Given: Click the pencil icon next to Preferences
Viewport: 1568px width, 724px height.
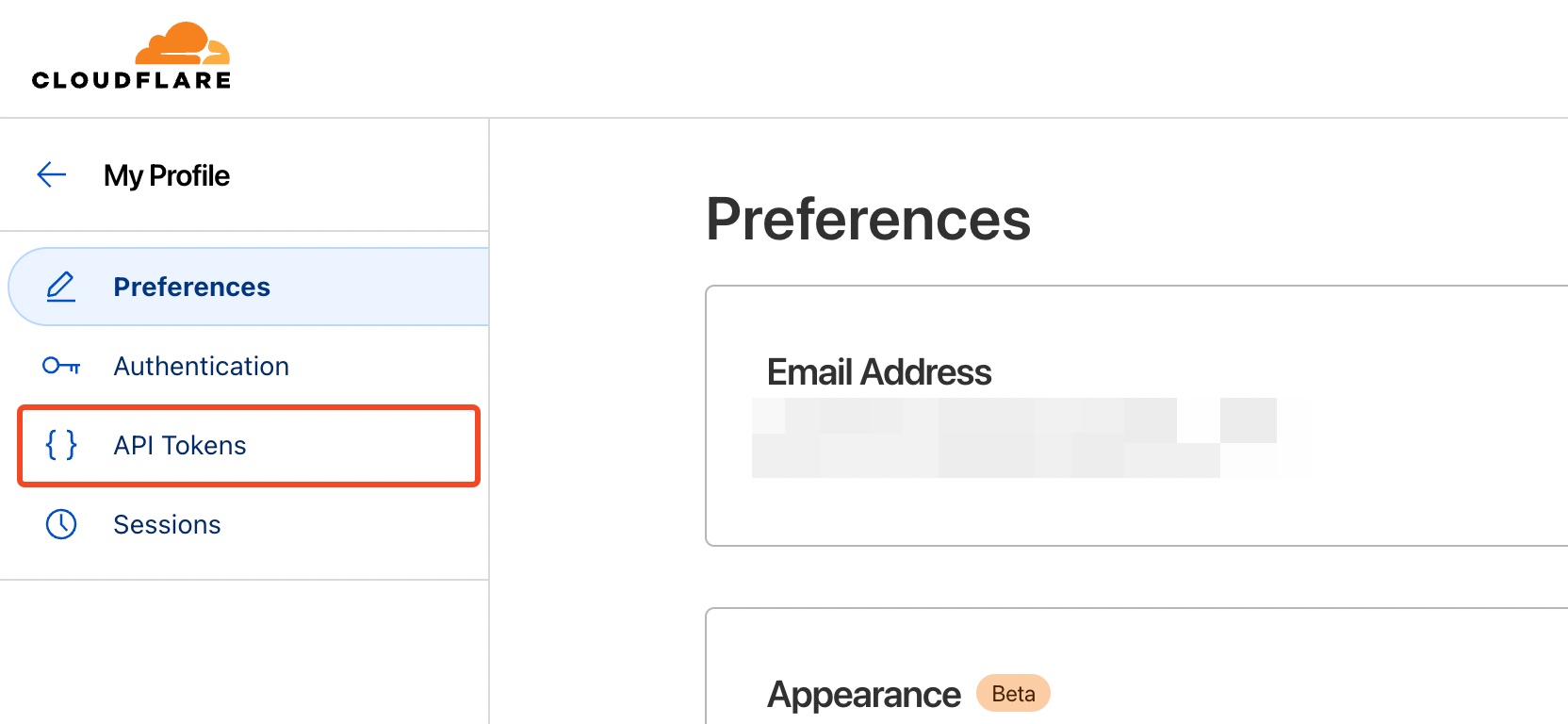Looking at the screenshot, I should click(x=61, y=287).
